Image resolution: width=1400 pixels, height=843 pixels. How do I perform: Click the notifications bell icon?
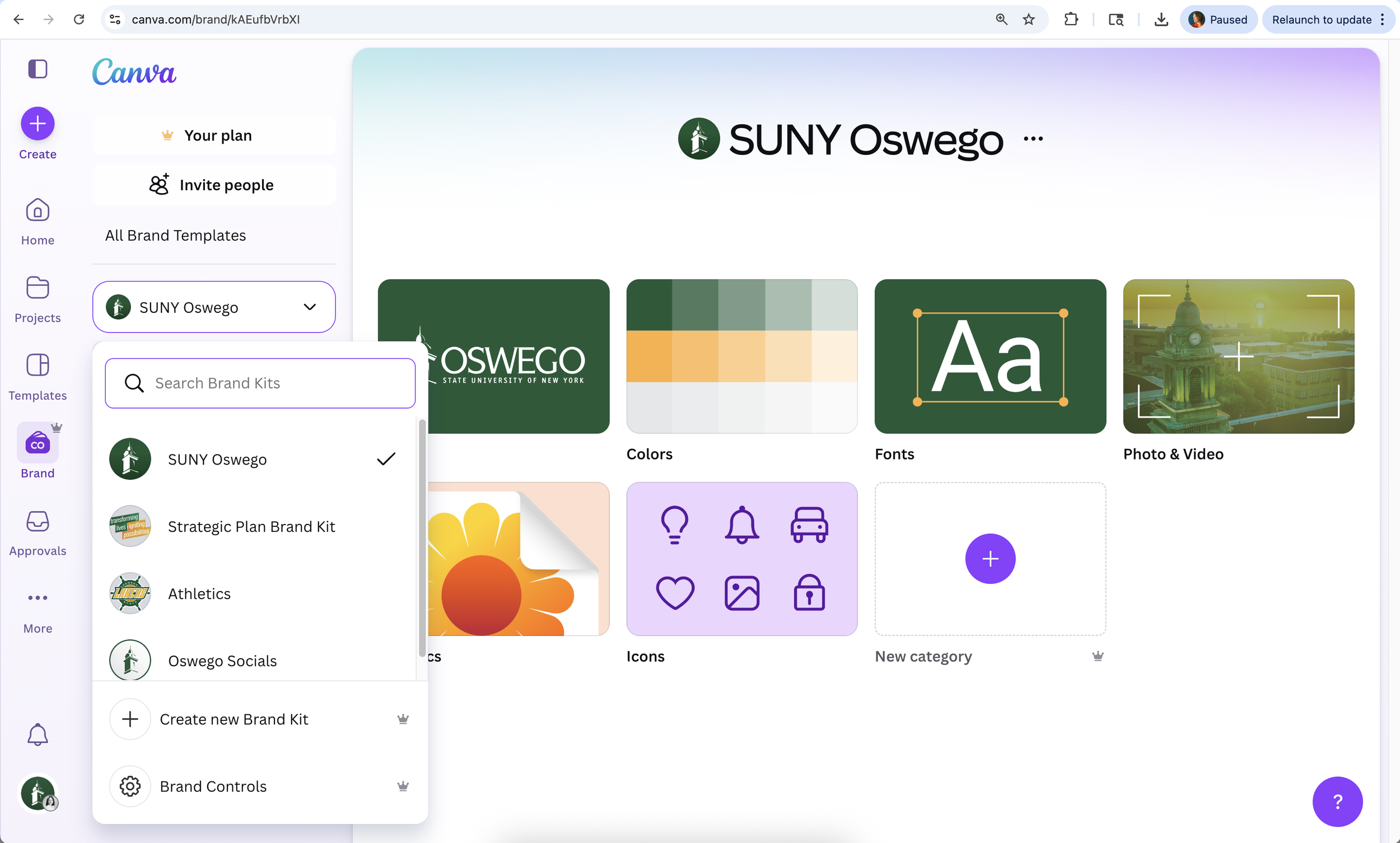(38, 734)
